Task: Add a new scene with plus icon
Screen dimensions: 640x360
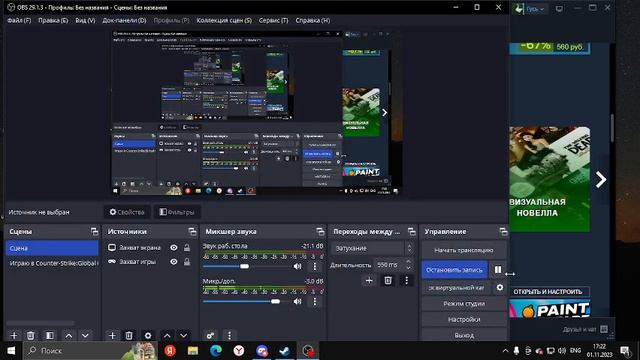Action: [x=14, y=336]
